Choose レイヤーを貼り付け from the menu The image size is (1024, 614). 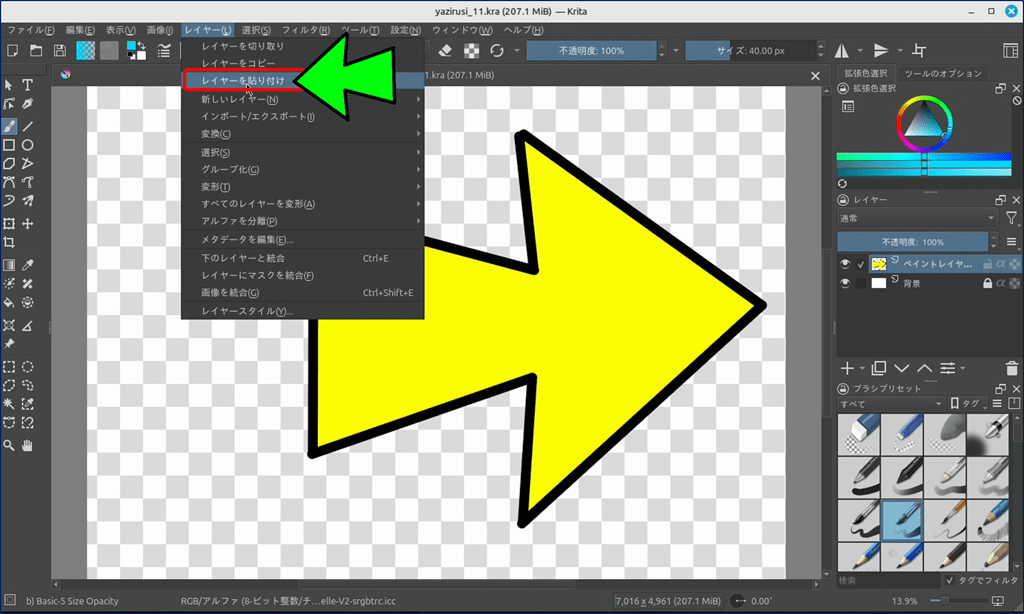click(243, 80)
